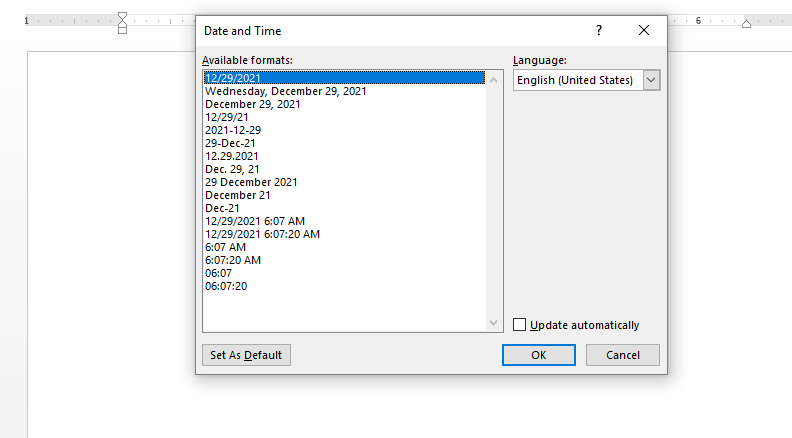Select format 12/29/2021 6:07 AM
792x438 pixels.
[x=255, y=221]
